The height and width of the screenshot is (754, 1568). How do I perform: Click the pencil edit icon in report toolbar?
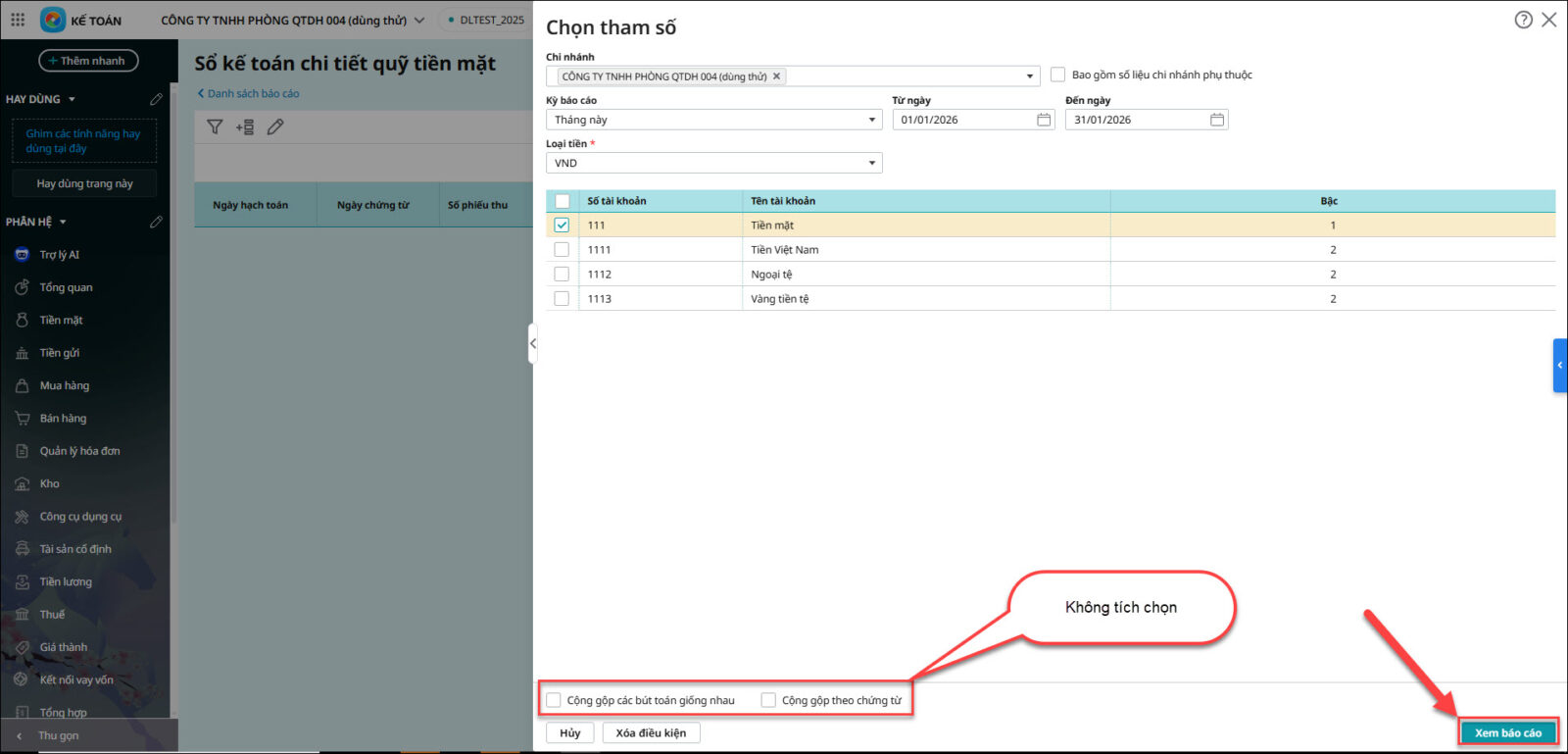[x=275, y=126]
